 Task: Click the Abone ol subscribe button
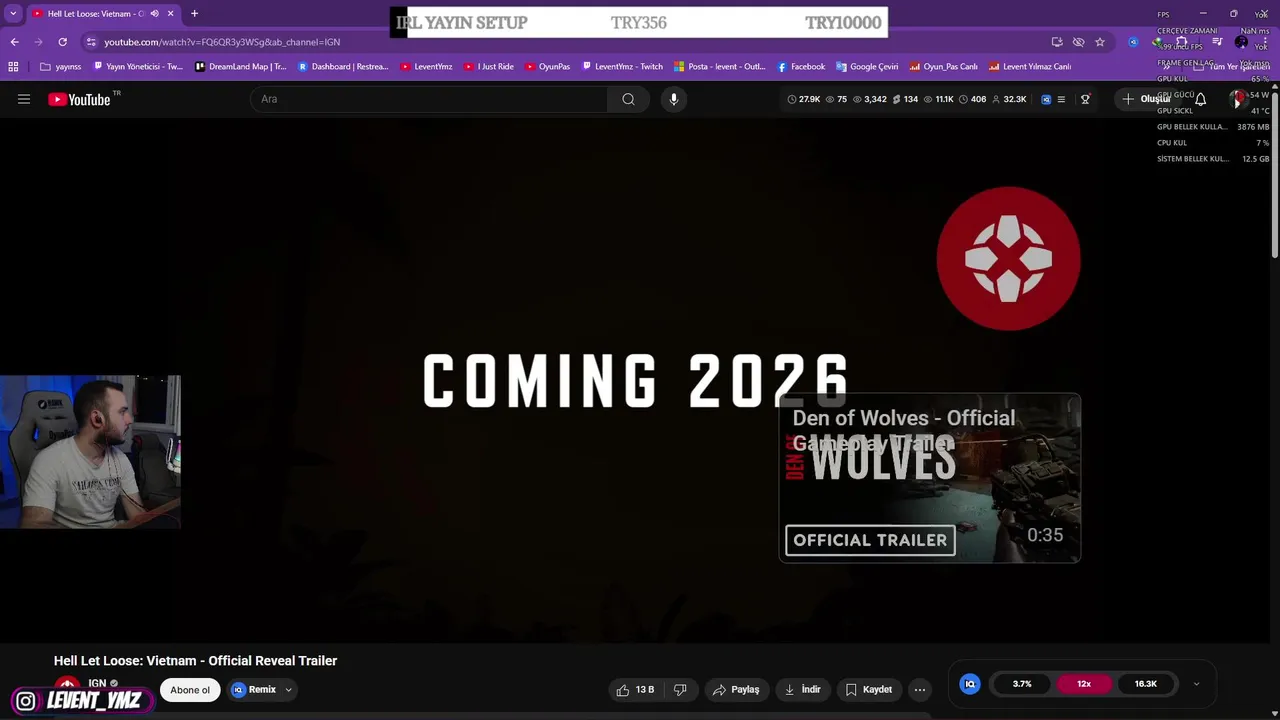click(x=190, y=689)
